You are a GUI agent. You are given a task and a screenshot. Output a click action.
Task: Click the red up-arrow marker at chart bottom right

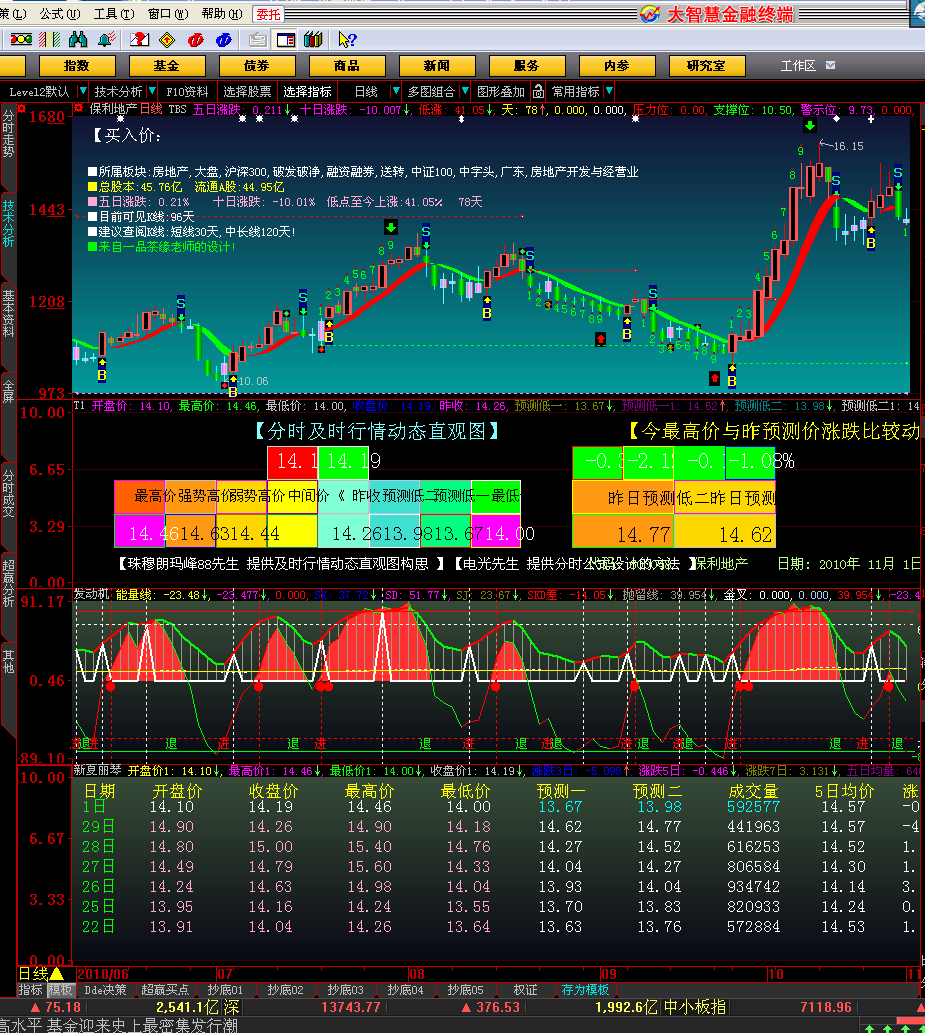pos(715,378)
